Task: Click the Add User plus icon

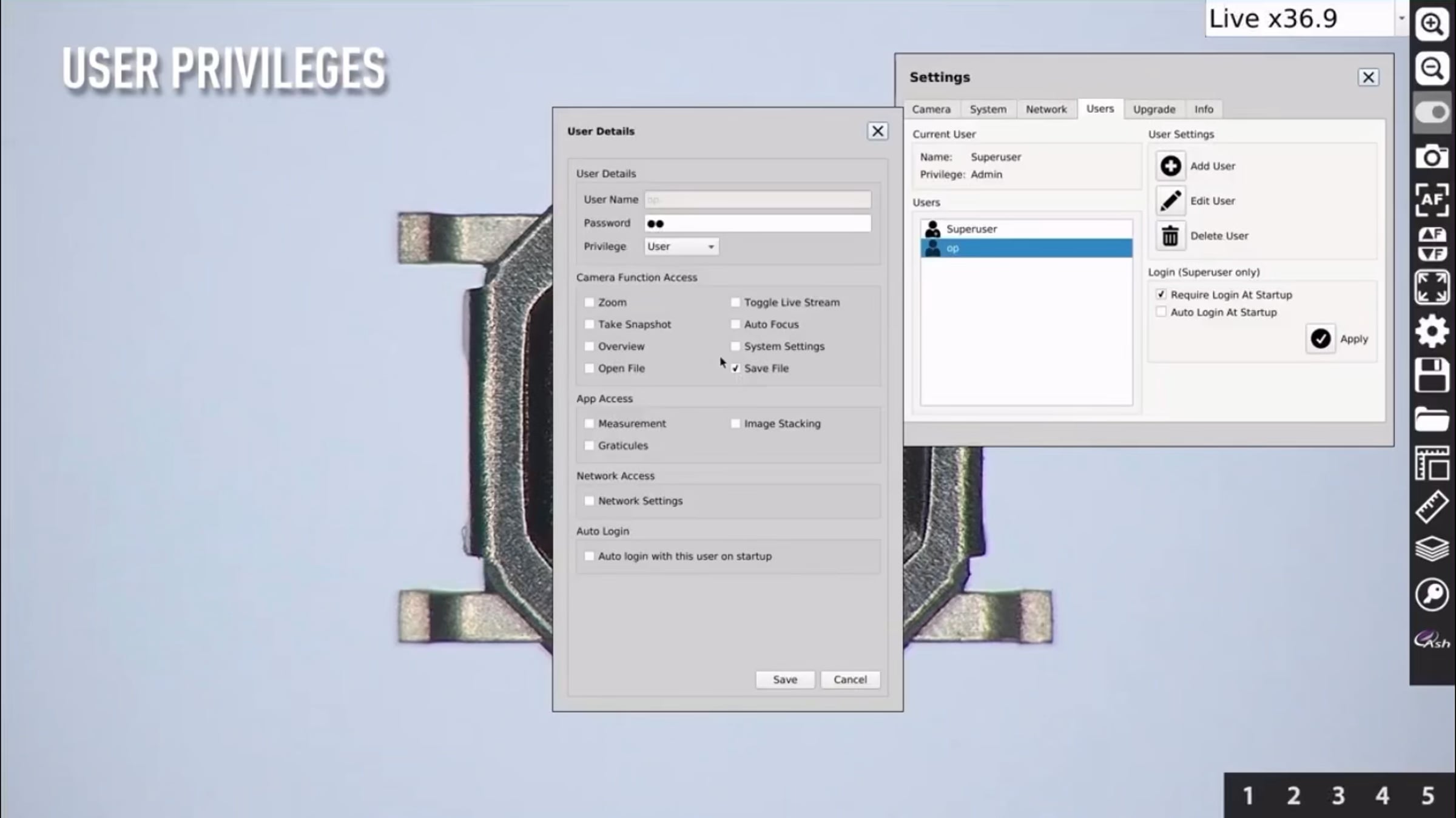Action: [1170, 166]
